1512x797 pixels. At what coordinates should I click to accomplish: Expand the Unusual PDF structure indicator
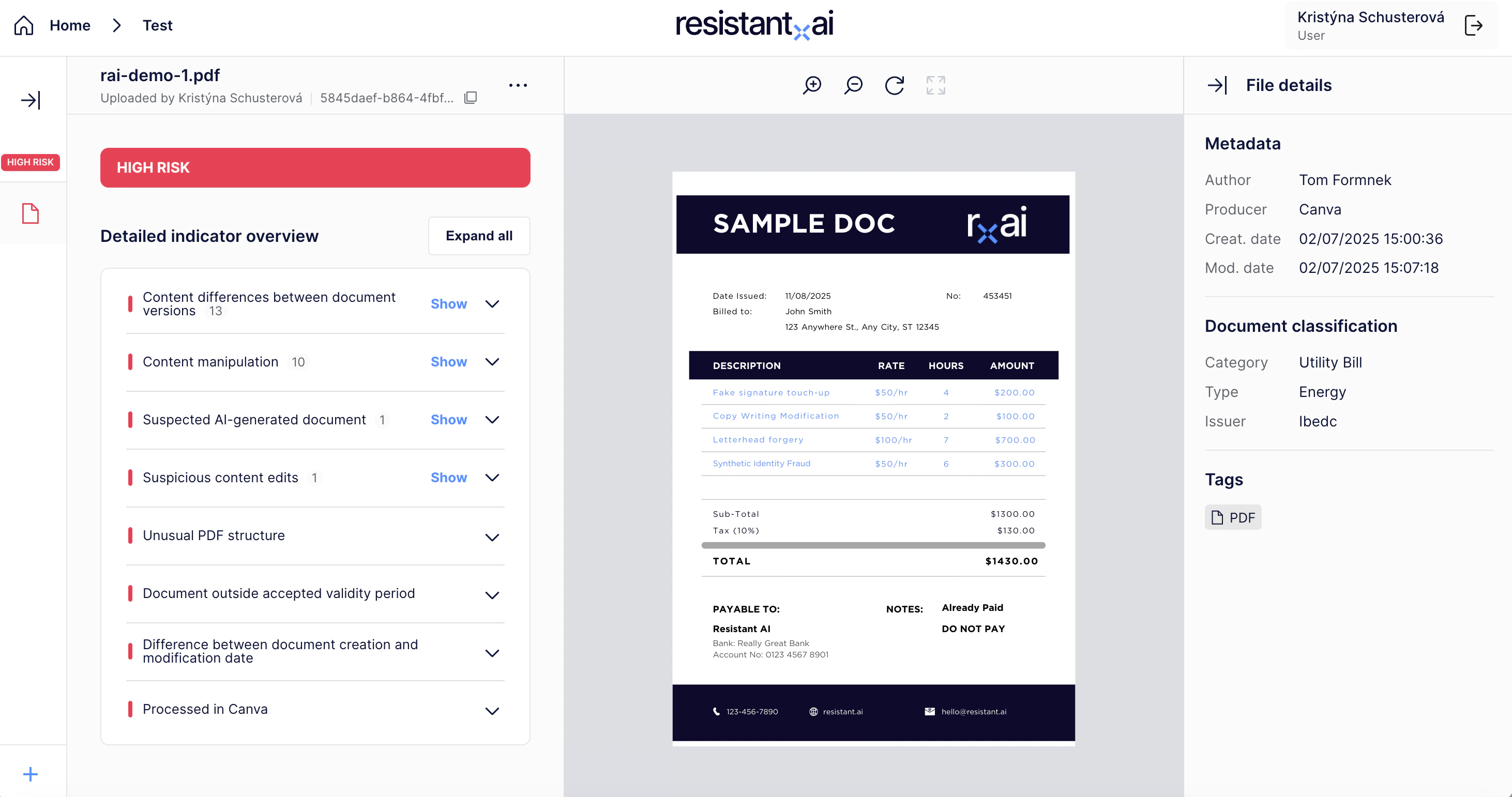pos(492,537)
